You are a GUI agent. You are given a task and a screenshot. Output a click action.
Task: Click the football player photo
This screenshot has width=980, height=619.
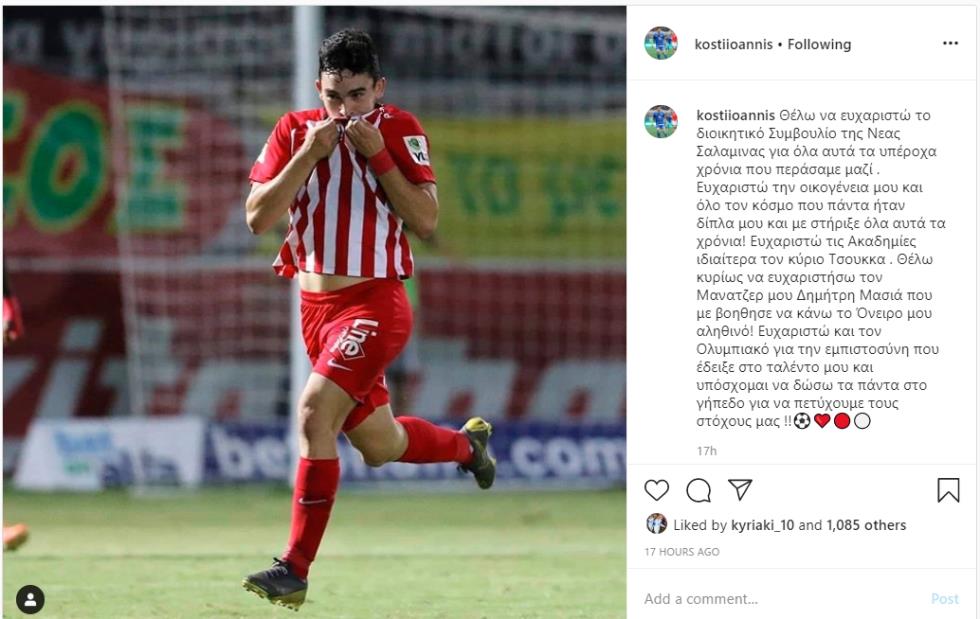[314, 313]
